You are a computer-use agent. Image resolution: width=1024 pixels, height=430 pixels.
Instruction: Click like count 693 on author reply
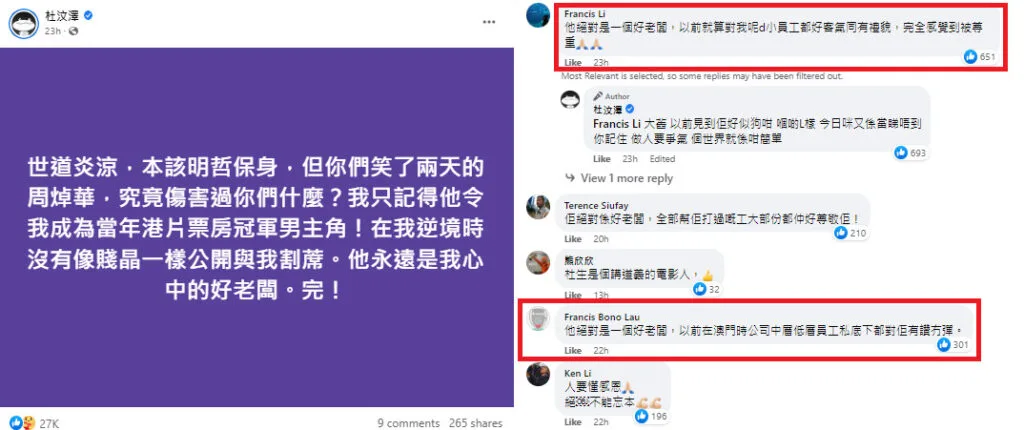910,152
